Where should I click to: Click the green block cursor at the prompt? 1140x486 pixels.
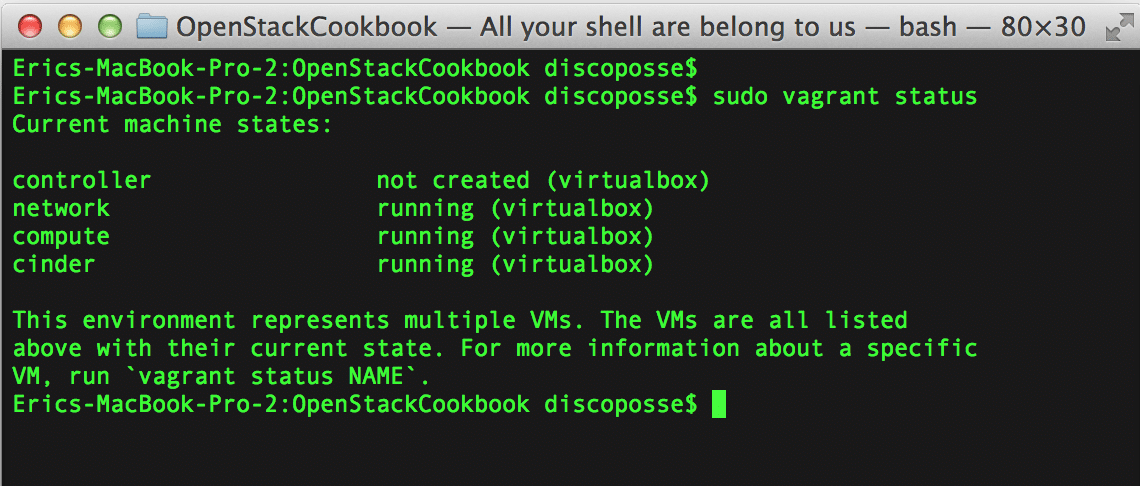click(717, 404)
